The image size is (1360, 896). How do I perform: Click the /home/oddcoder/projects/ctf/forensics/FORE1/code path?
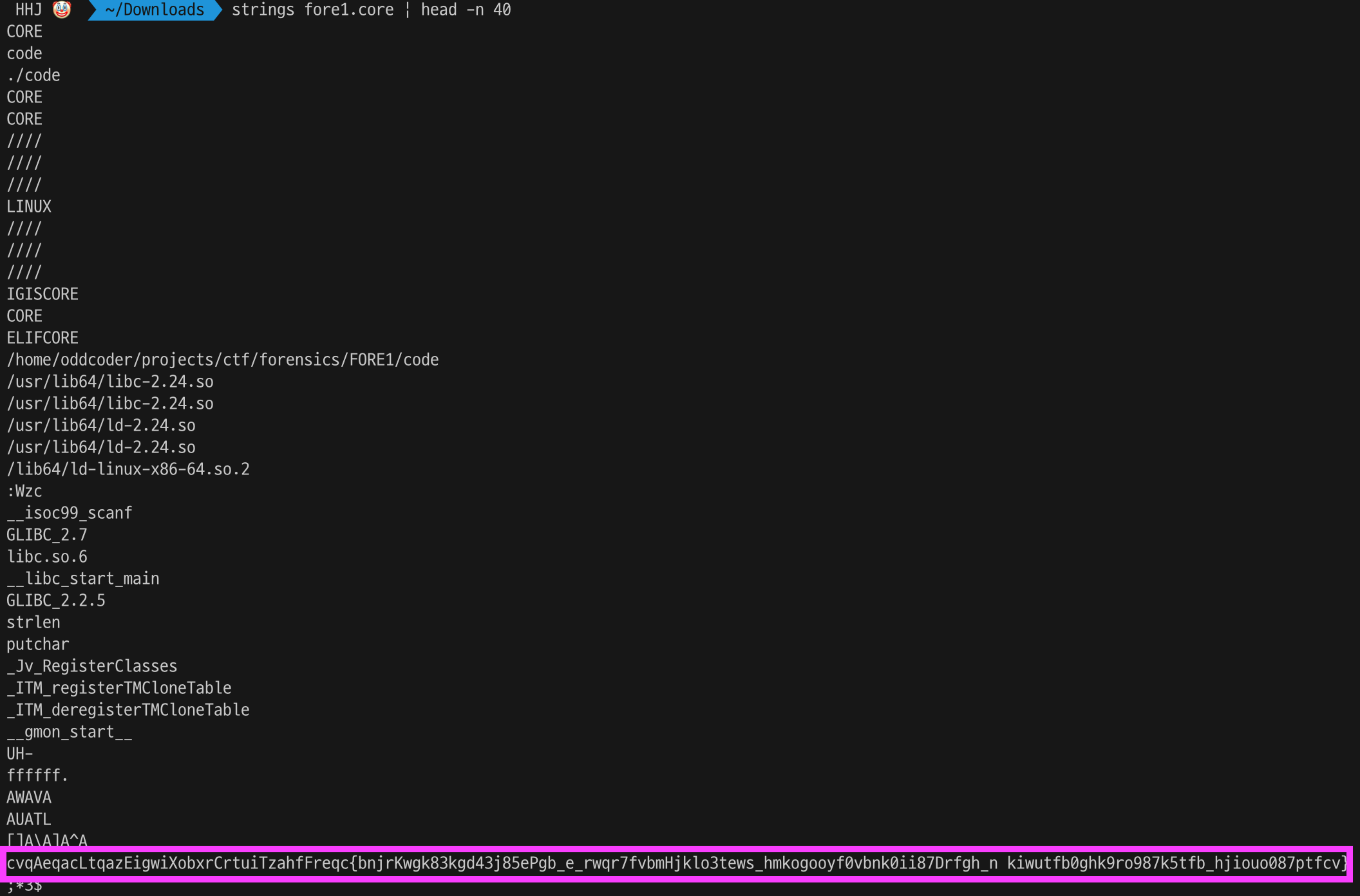(x=222, y=360)
